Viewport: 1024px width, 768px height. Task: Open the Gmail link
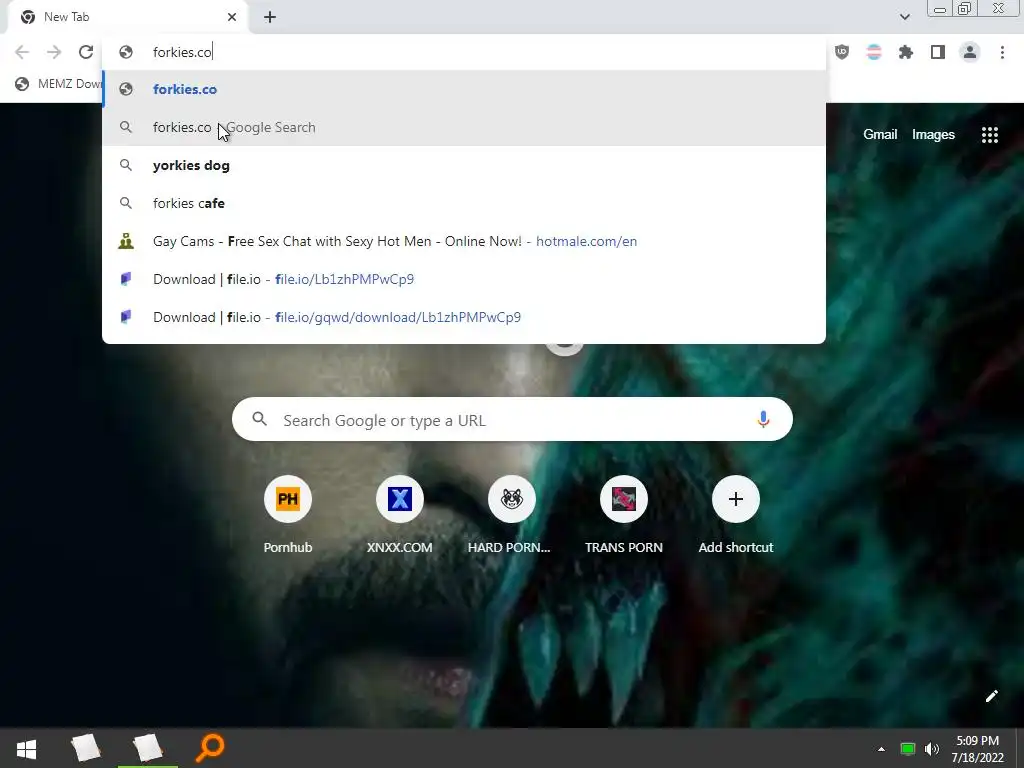tap(880, 135)
